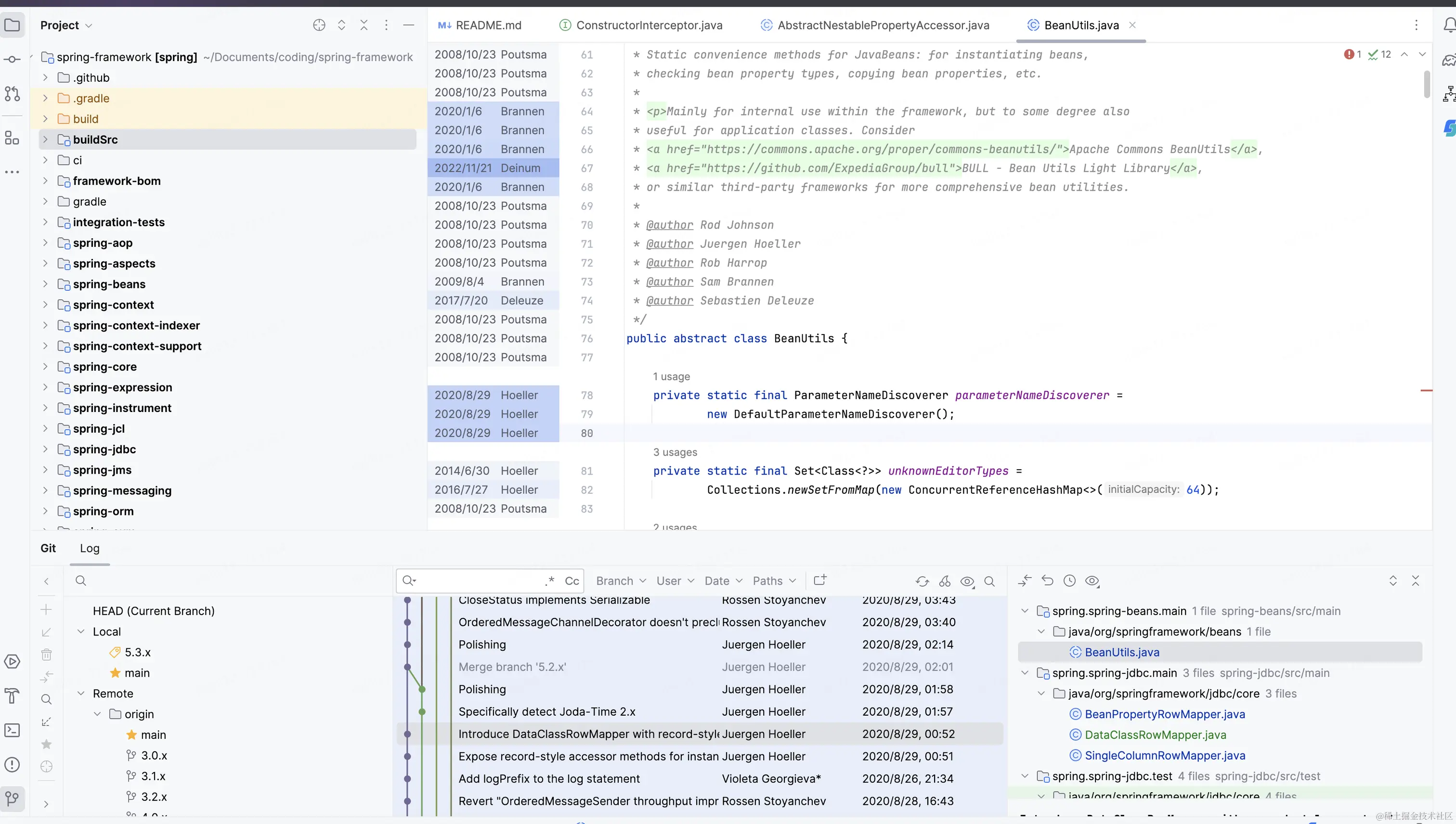Screen dimensions: 1456x824
Task: Open BeanPropertyRowMapper.java from changed files
Action: pos(1164,714)
